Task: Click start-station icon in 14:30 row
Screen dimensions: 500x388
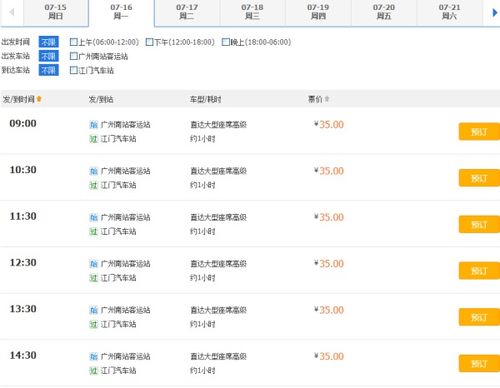Action: 93,356
